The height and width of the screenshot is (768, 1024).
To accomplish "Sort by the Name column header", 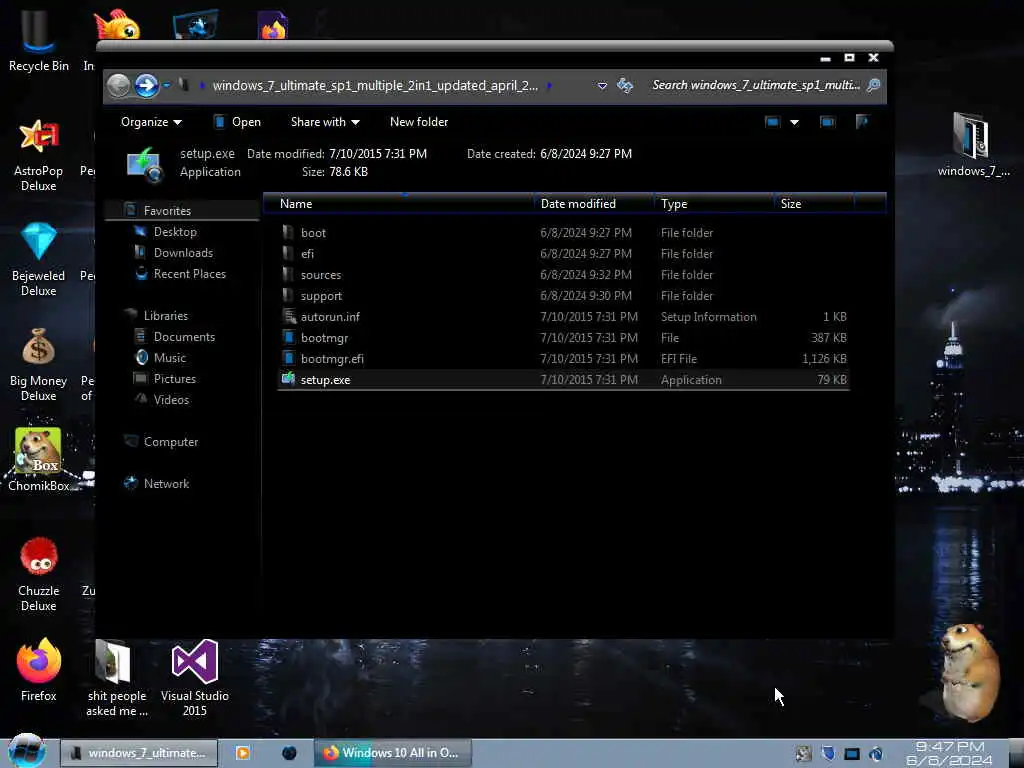I will 400,204.
